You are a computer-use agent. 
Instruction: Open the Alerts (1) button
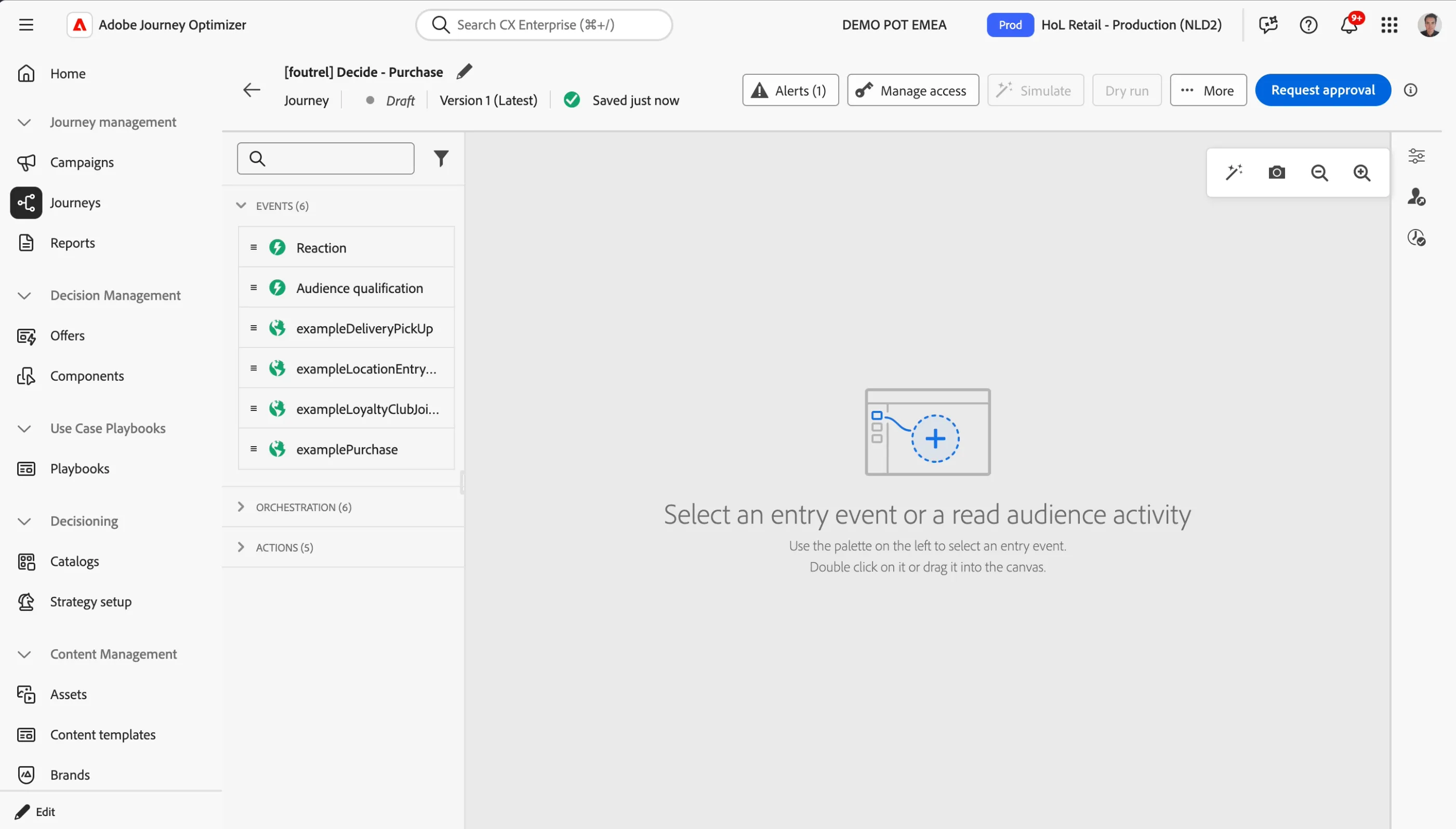pyautogui.click(x=790, y=90)
